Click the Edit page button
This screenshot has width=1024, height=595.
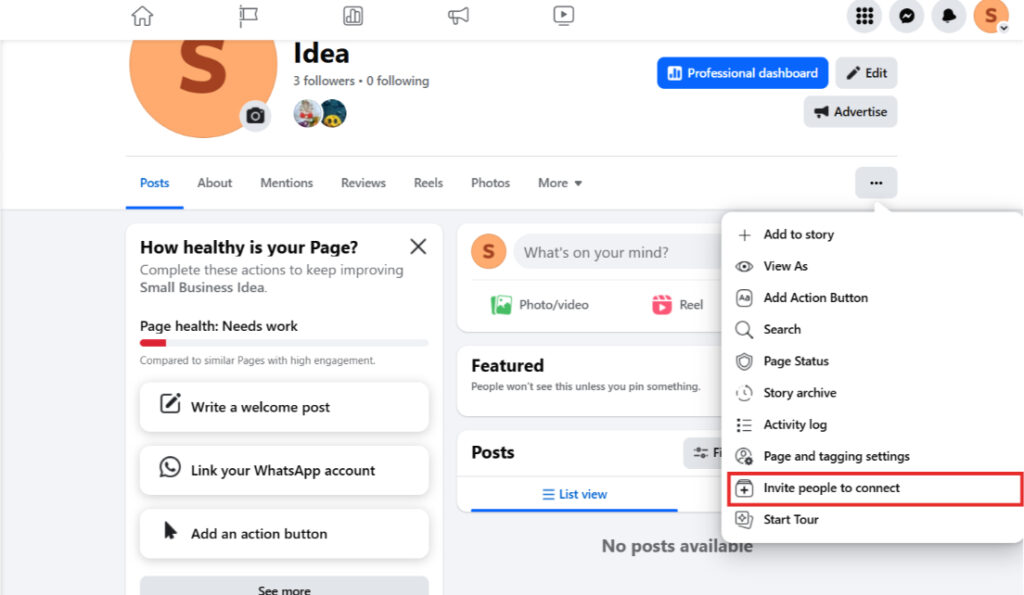[867, 73]
